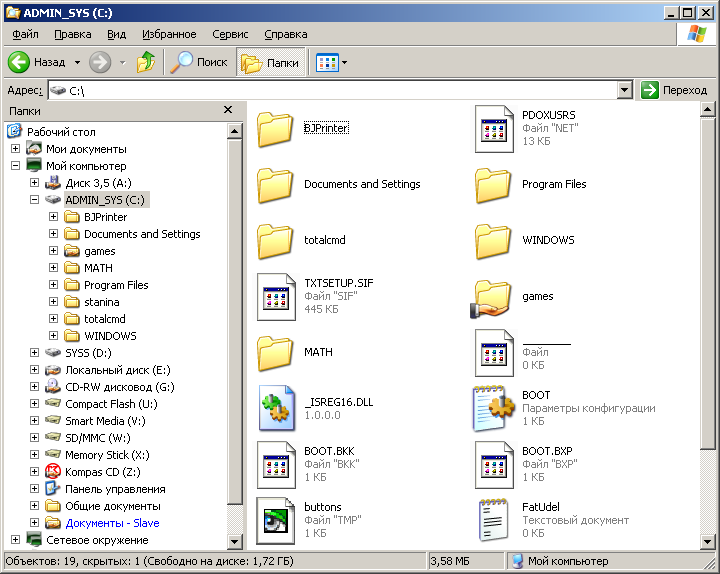
Task: Select MATH folder icon in file list
Action: [x=275, y=354]
